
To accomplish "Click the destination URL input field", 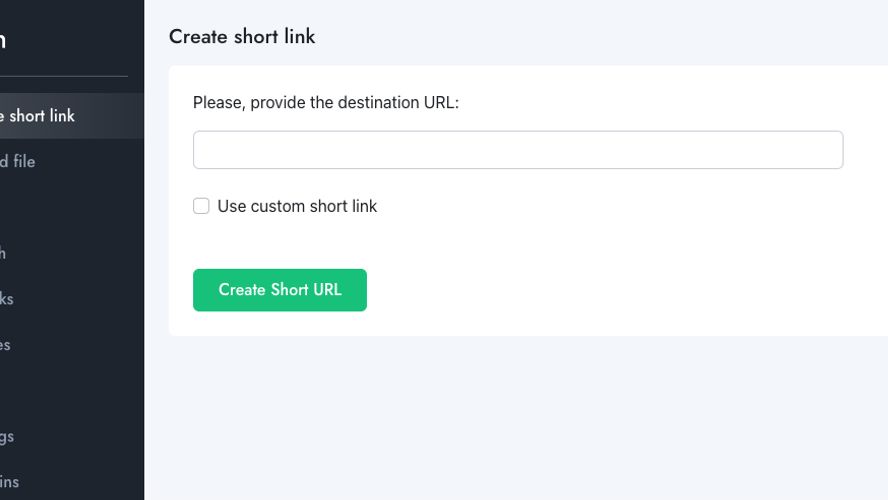I will 518,149.
